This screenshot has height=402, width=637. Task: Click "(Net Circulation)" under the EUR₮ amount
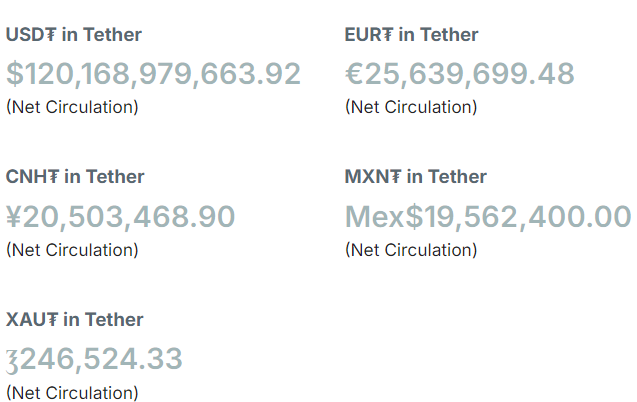(411, 107)
